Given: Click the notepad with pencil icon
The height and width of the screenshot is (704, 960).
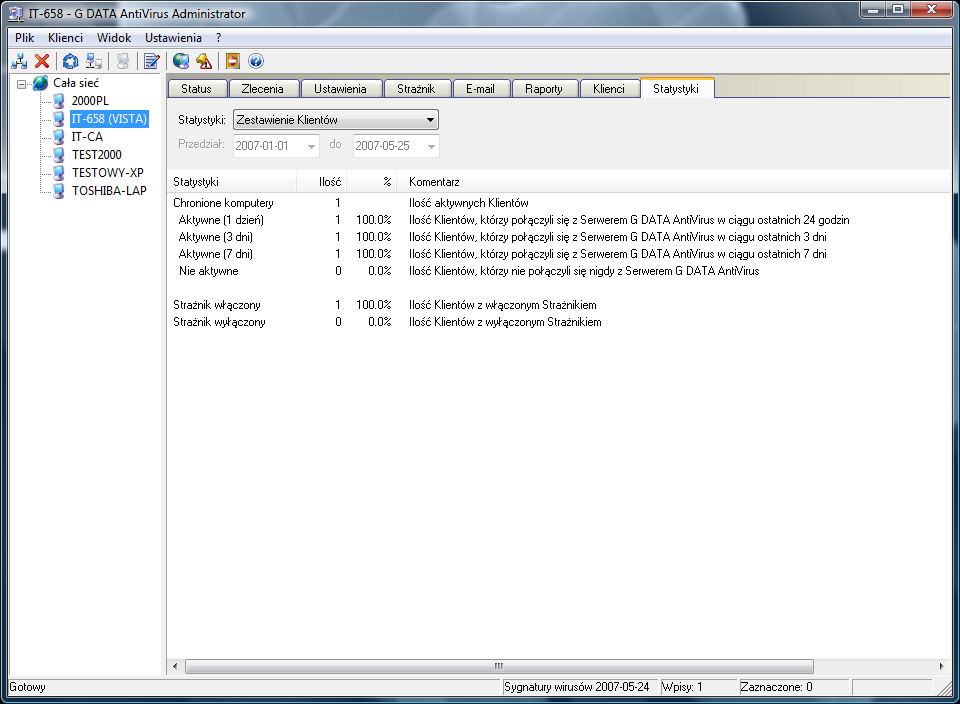Looking at the screenshot, I should tap(151, 61).
